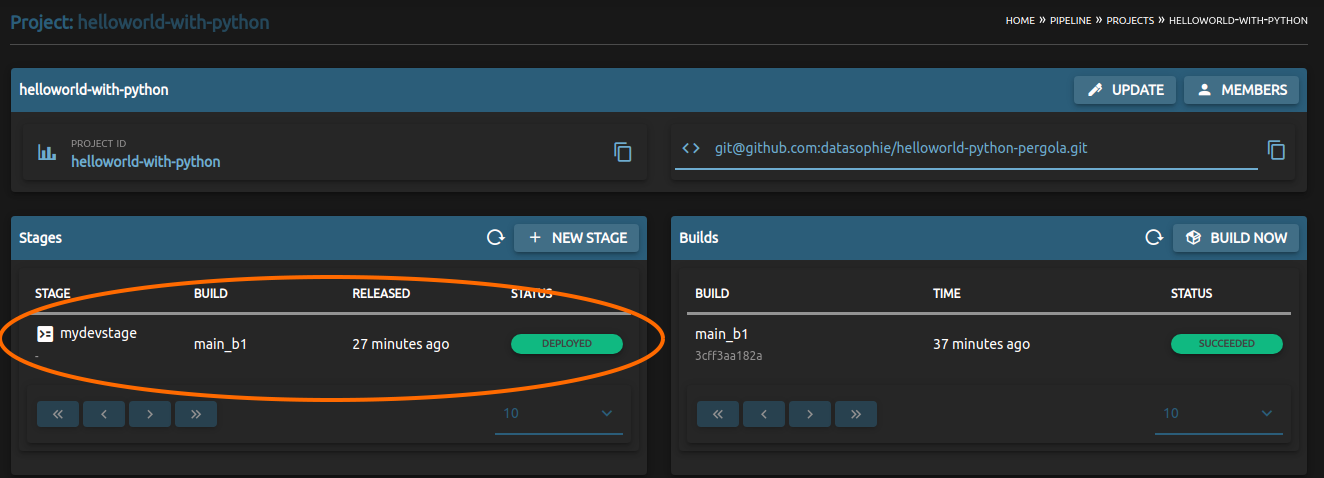Jump to last page of Builds
The height and width of the screenshot is (478, 1324).
[855, 414]
